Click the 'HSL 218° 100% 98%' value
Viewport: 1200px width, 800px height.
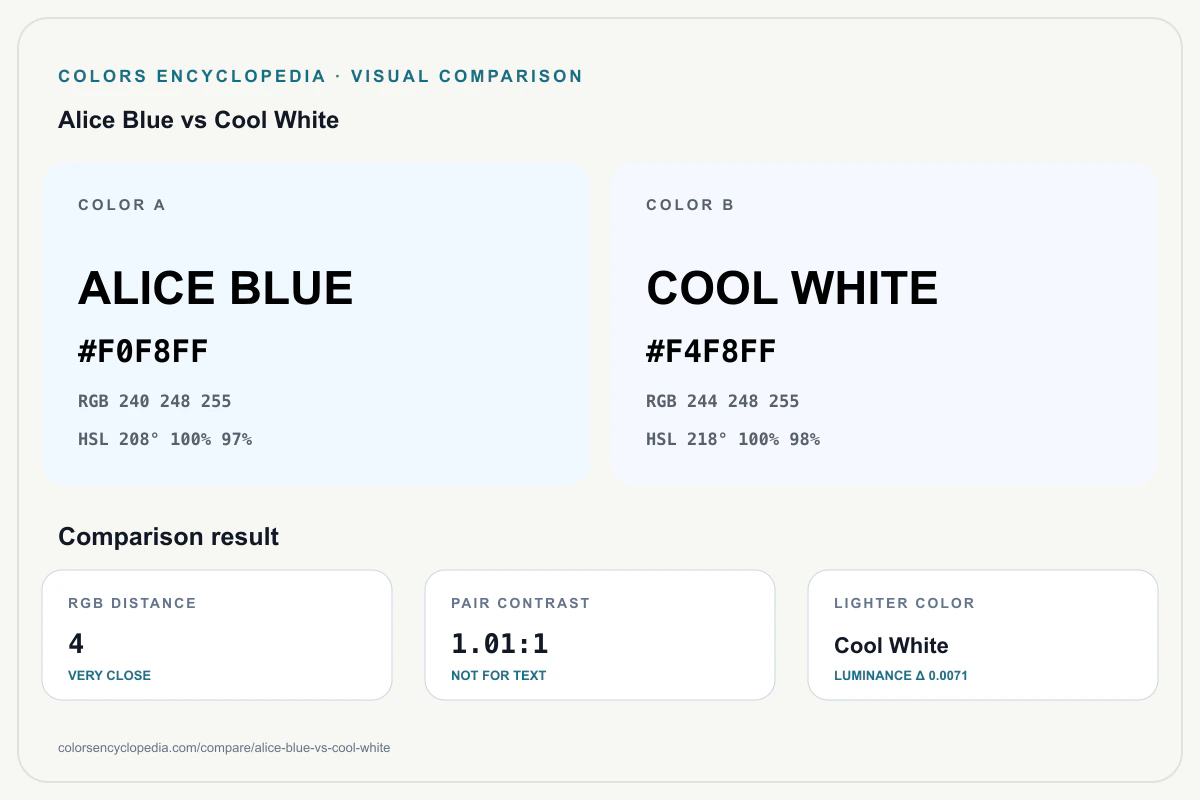[733, 439]
